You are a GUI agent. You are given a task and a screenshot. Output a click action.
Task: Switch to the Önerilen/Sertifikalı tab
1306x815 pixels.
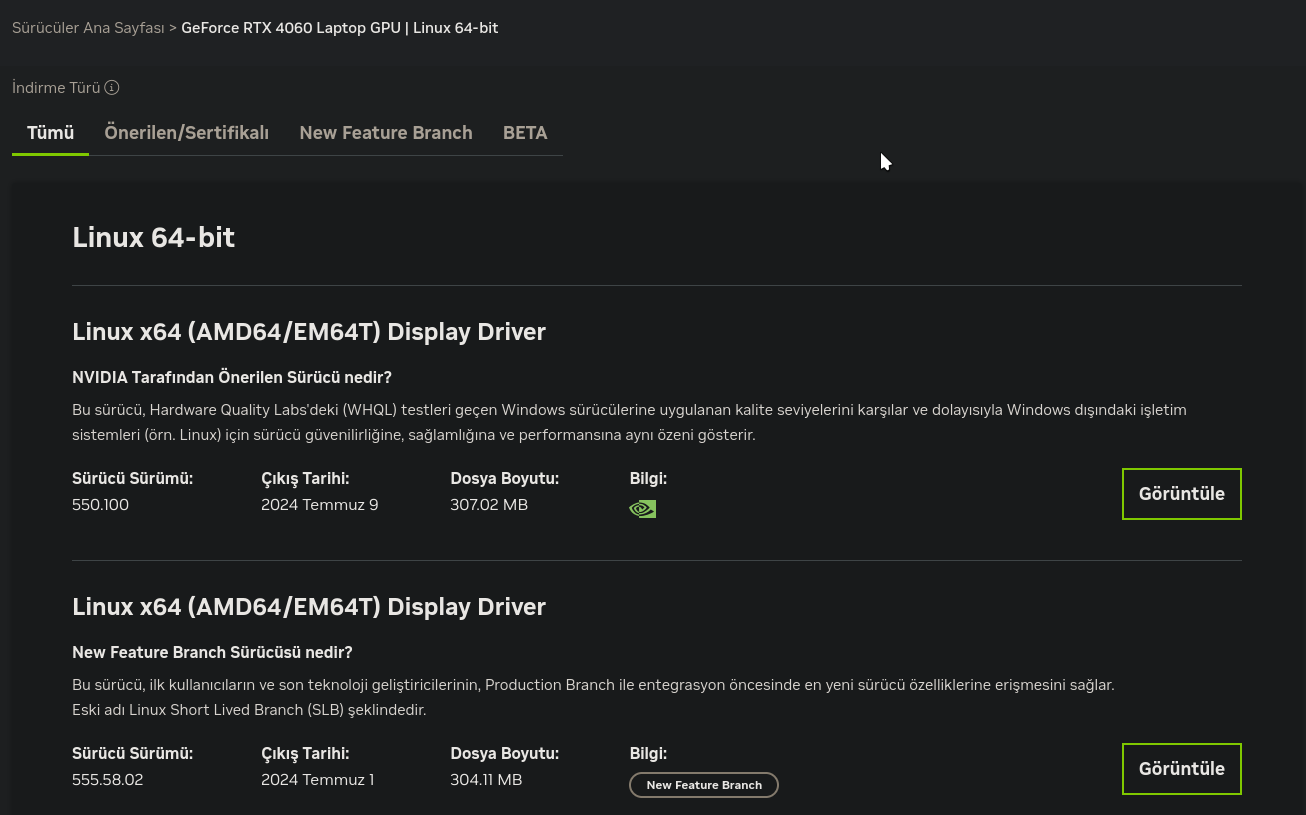coord(186,133)
